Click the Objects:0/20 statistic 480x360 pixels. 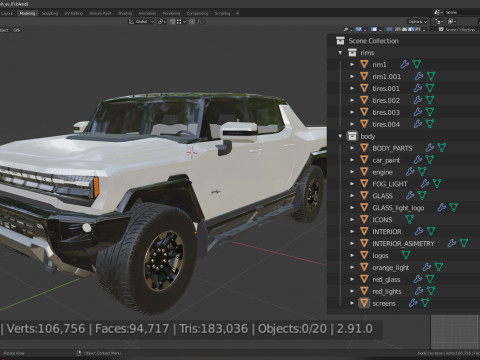pos(292,329)
